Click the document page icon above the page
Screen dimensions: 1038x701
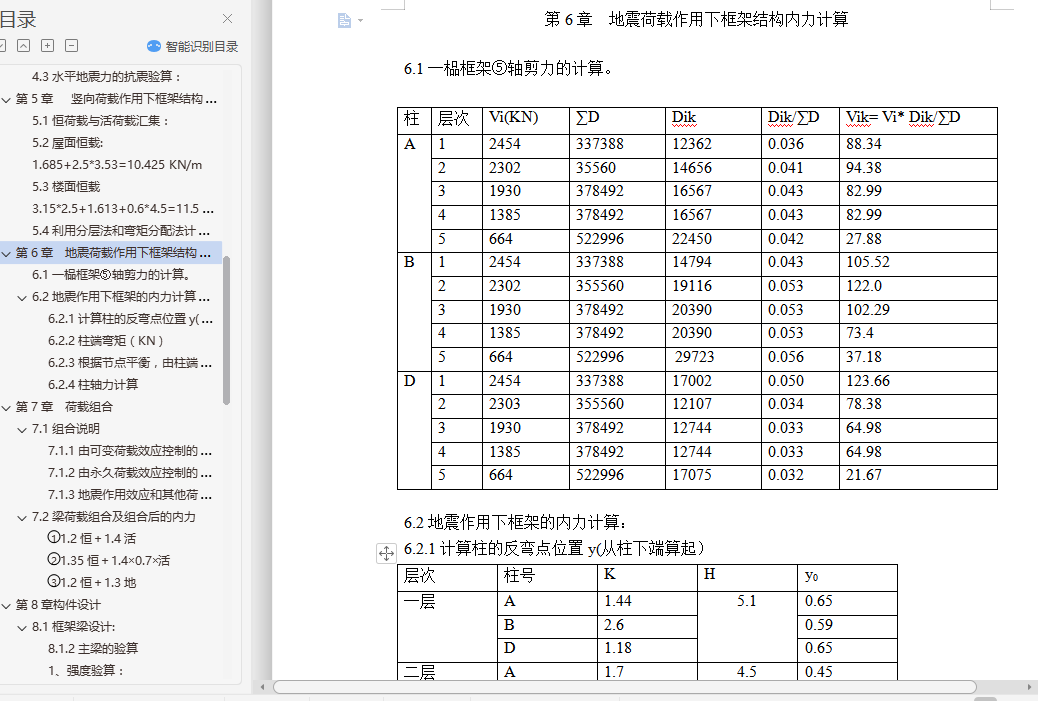(344, 21)
